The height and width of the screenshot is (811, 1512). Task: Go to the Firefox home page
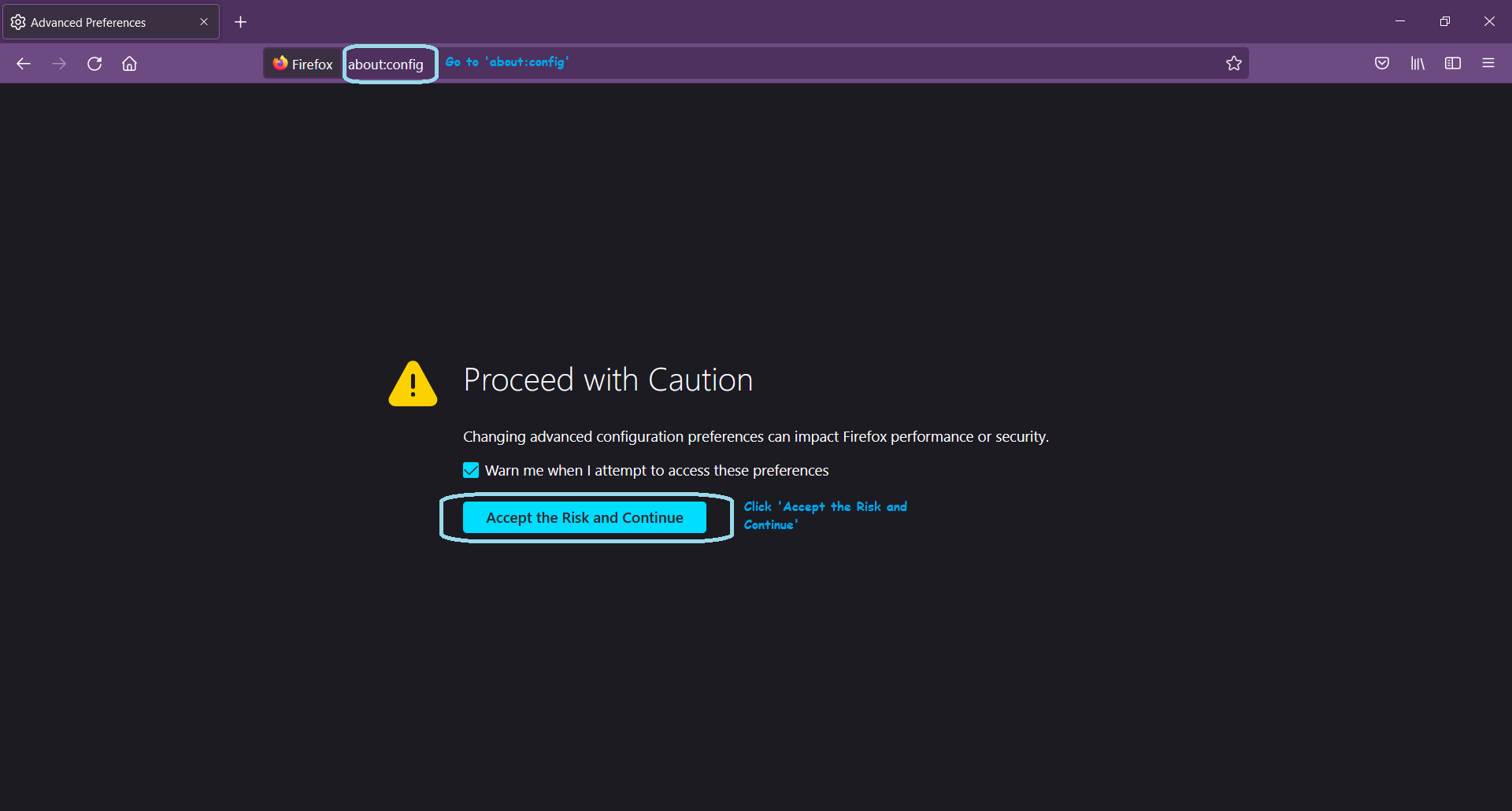129,63
